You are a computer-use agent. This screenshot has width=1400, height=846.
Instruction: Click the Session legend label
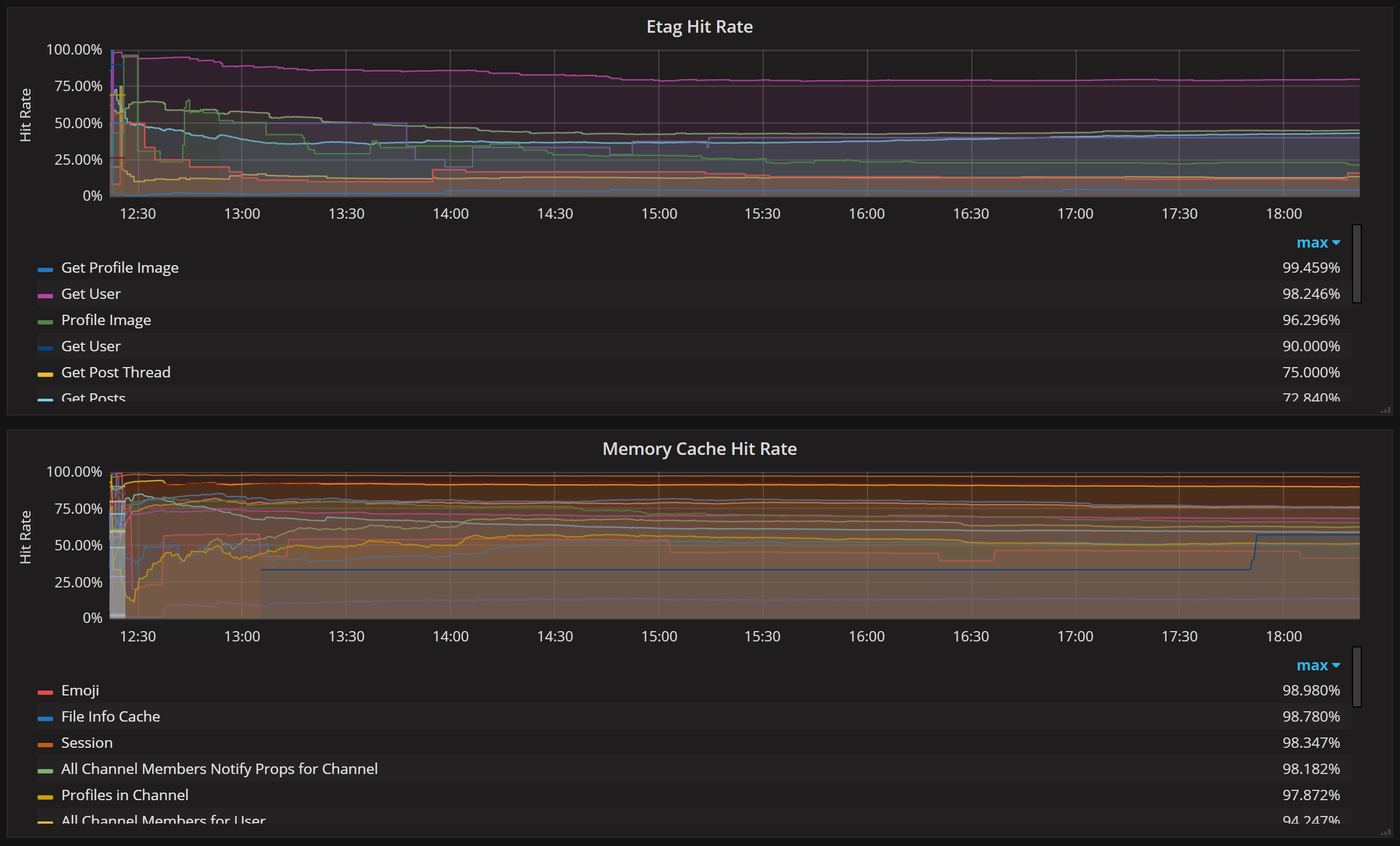click(x=86, y=742)
